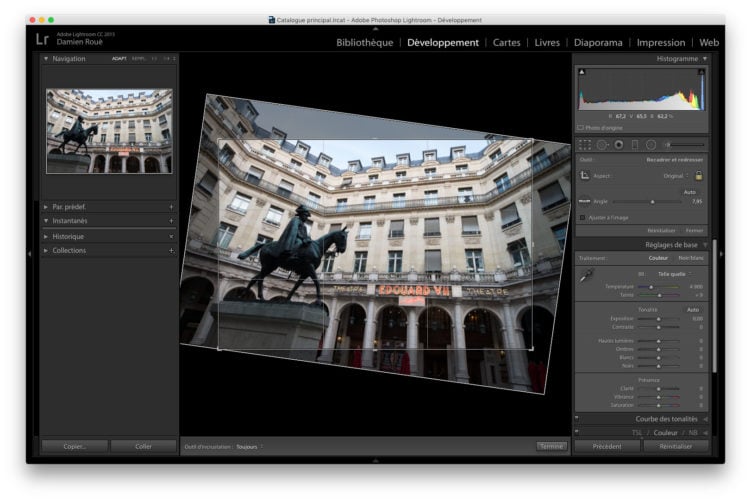The height and width of the screenshot is (501, 751).
Task: Click the Précédent button
Action: 607,446
